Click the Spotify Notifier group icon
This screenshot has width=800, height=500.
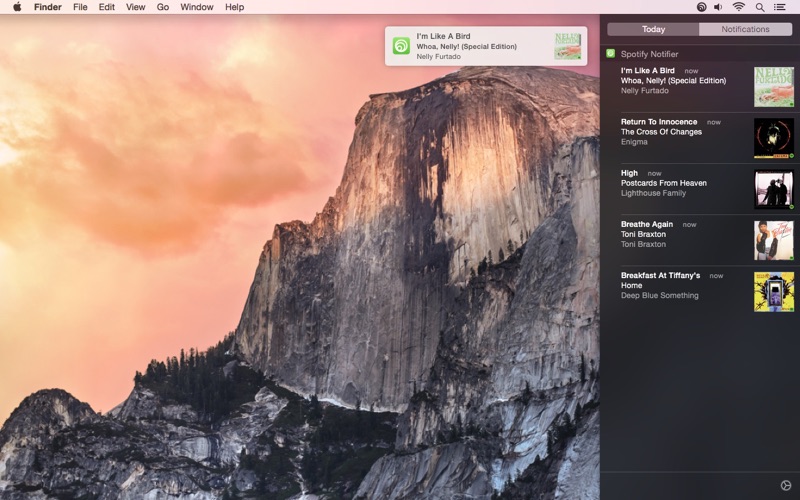click(x=610, y=53)
